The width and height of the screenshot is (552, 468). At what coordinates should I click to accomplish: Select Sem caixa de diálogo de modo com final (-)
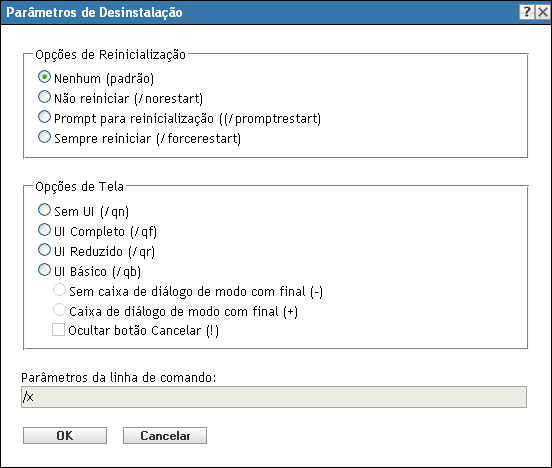(59, 290)
